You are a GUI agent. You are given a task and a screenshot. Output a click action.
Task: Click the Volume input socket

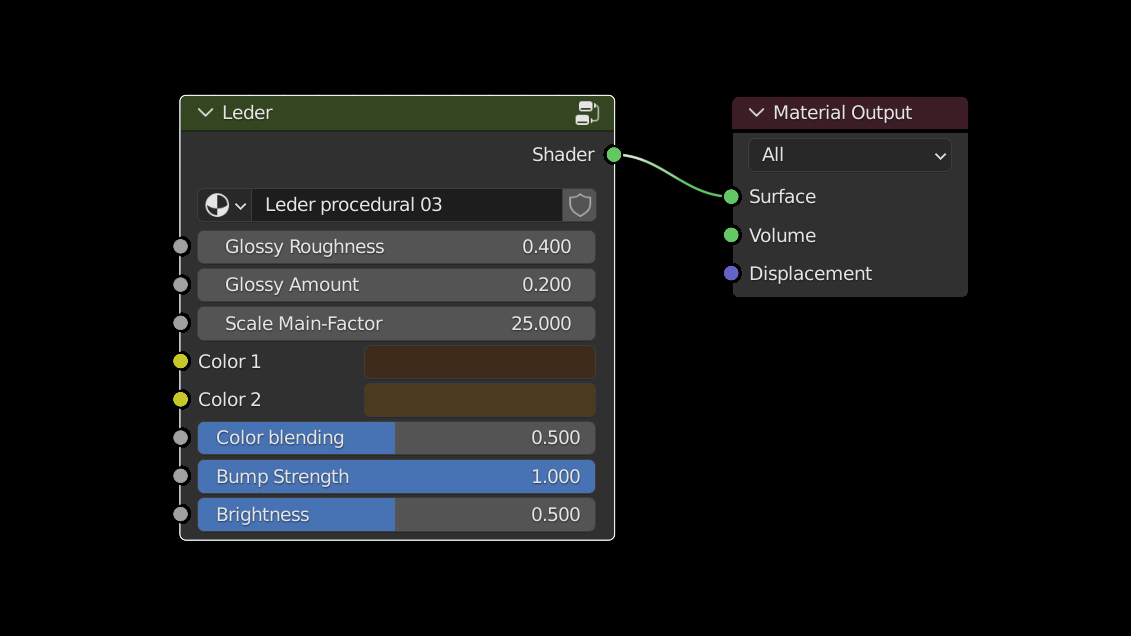click(731, 235)
